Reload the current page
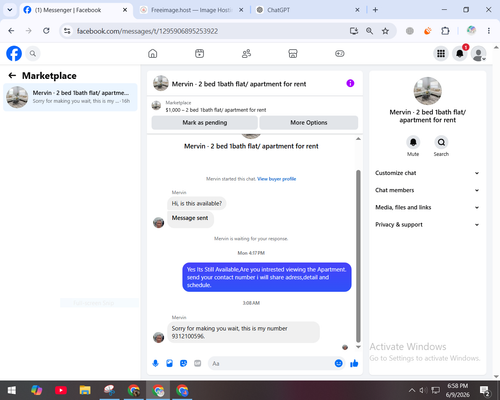 [46, 31]
